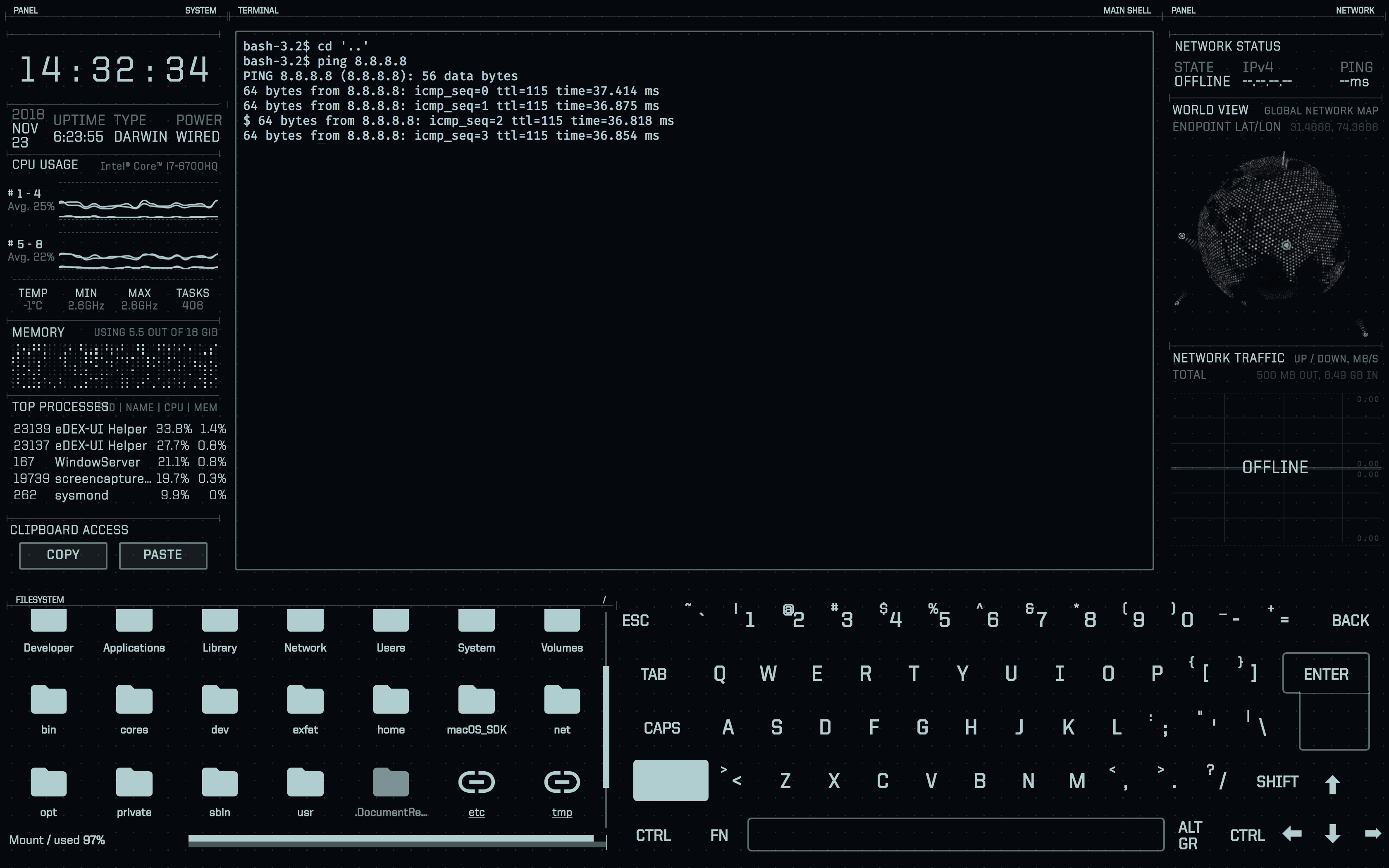Open the Applications folder
This screenshot has width=1389, height=868.
pyautogui.click(x=134, y=622)
